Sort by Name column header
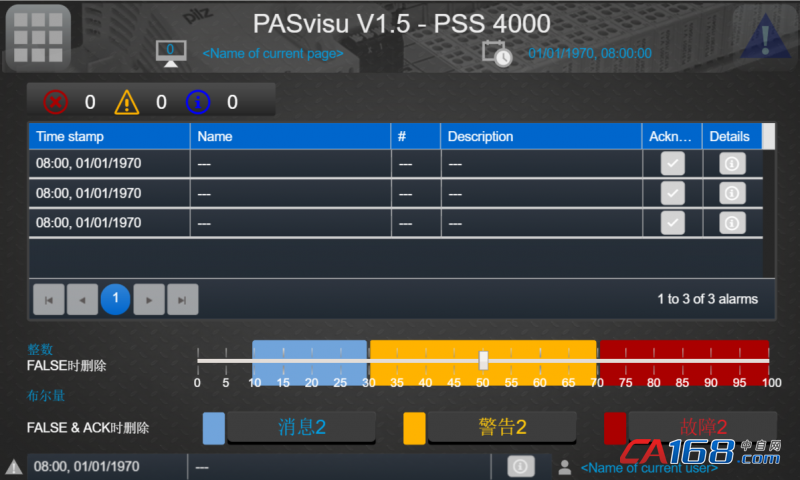 click(x=290, y=136)
